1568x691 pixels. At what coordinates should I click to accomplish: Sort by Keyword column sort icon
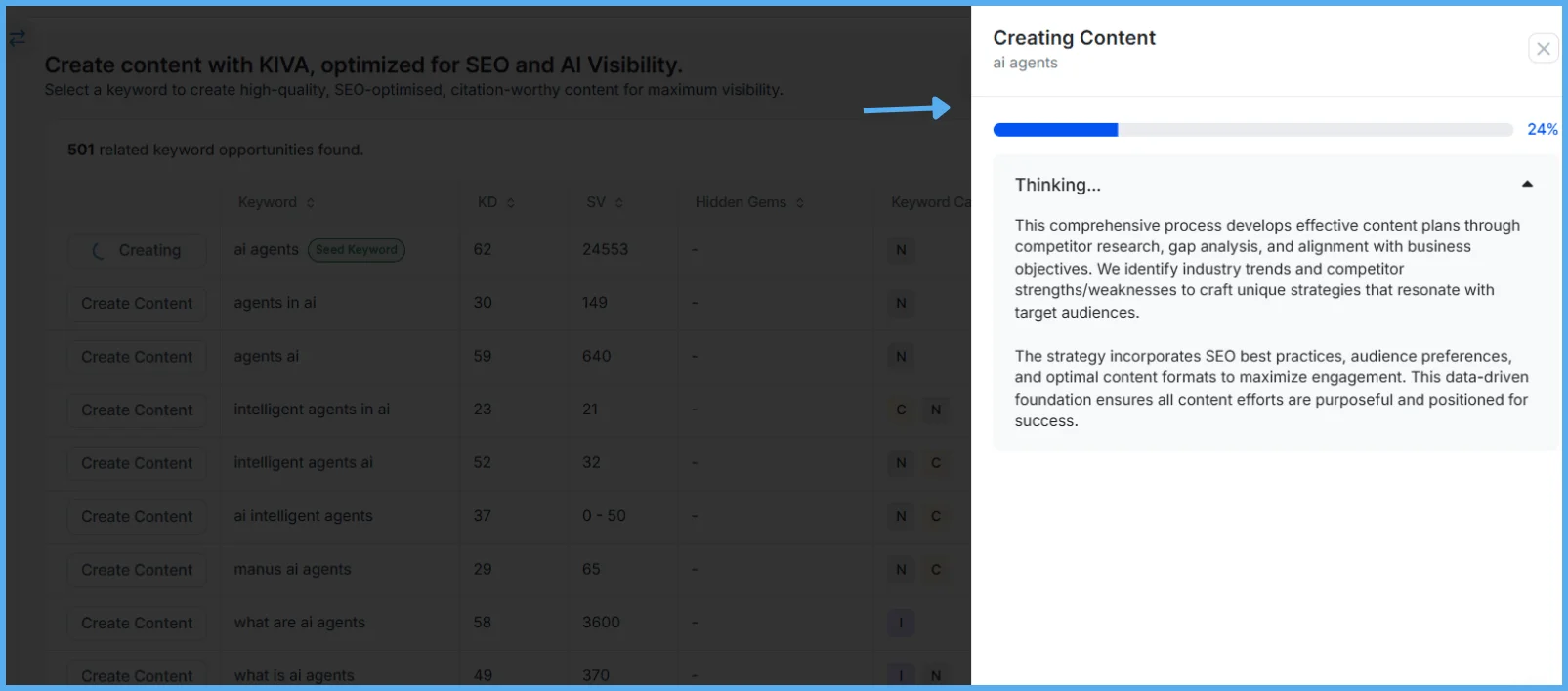click(311, 203)
